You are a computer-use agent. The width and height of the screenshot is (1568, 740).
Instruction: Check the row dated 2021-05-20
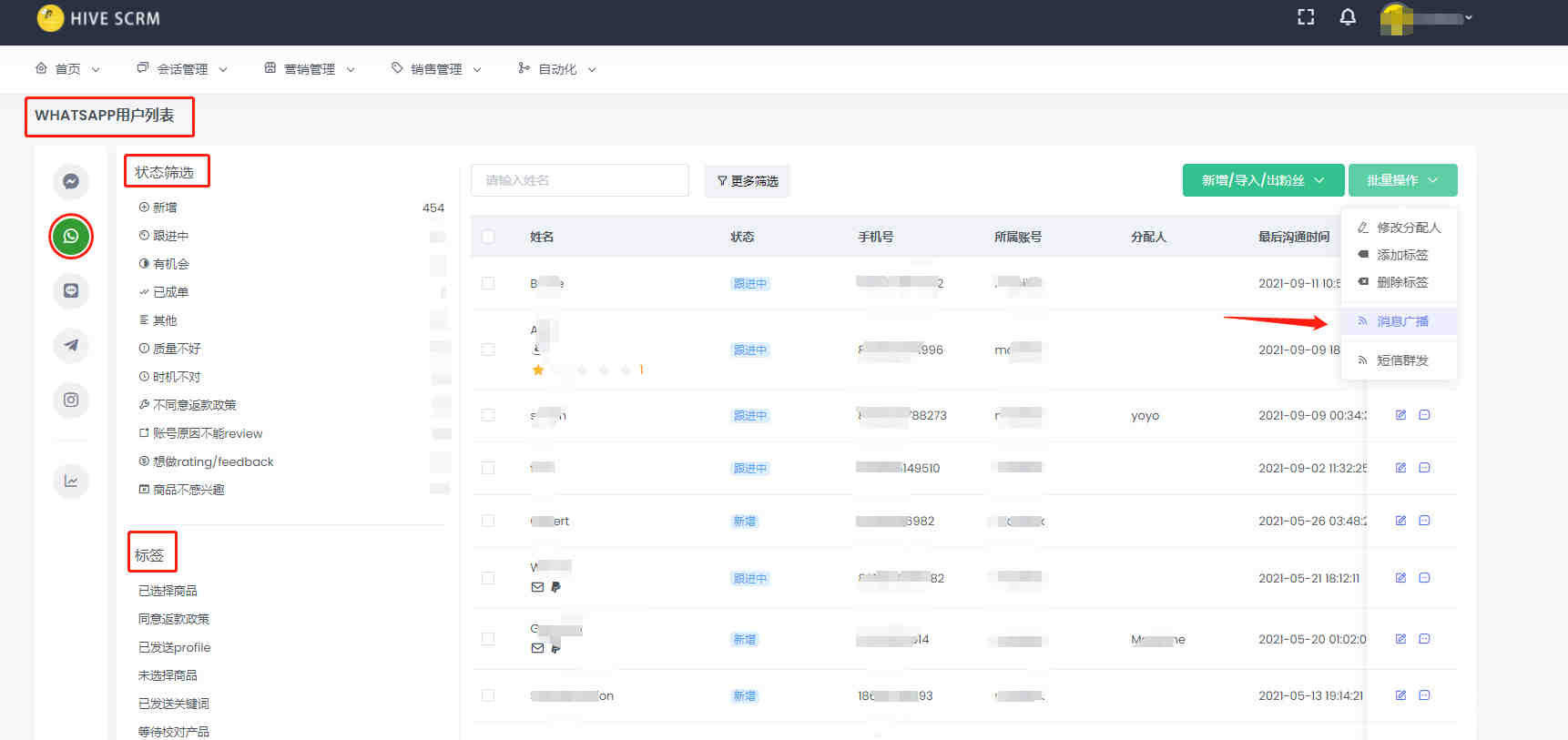(488, 639)
